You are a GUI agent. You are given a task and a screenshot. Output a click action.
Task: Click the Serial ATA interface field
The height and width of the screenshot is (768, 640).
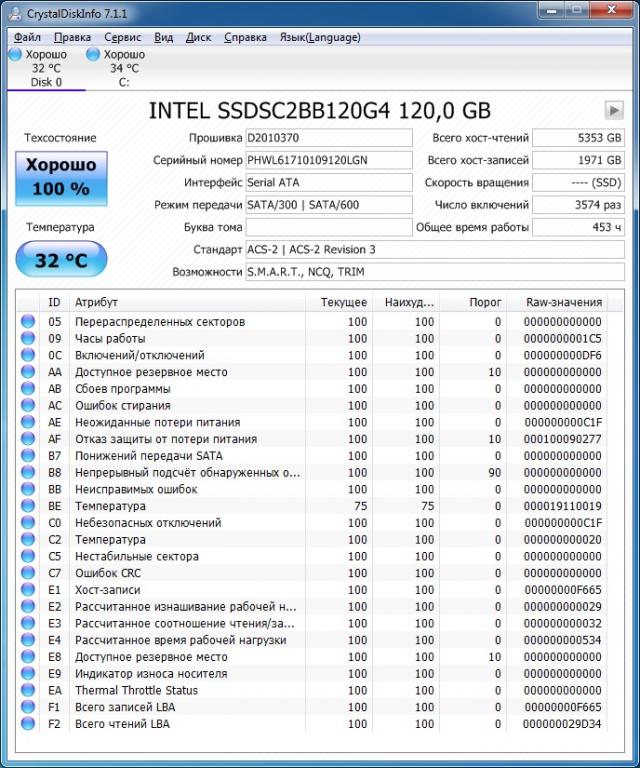(329, 182)
